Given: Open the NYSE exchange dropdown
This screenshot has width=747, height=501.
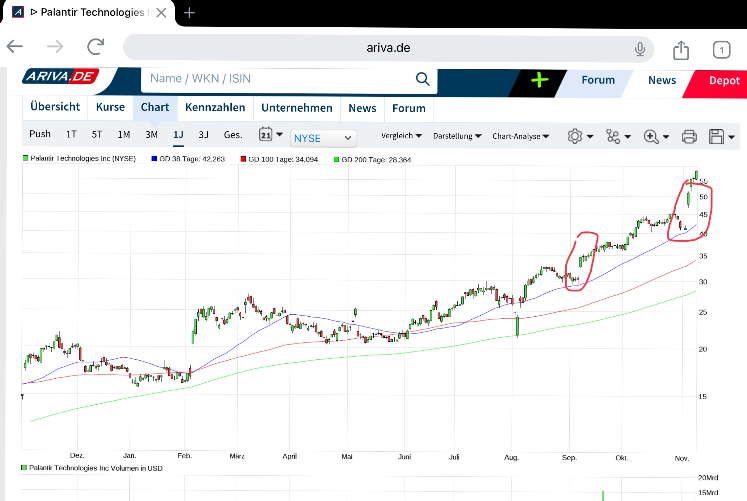Looking at the screenshot, I should (322, 137).
